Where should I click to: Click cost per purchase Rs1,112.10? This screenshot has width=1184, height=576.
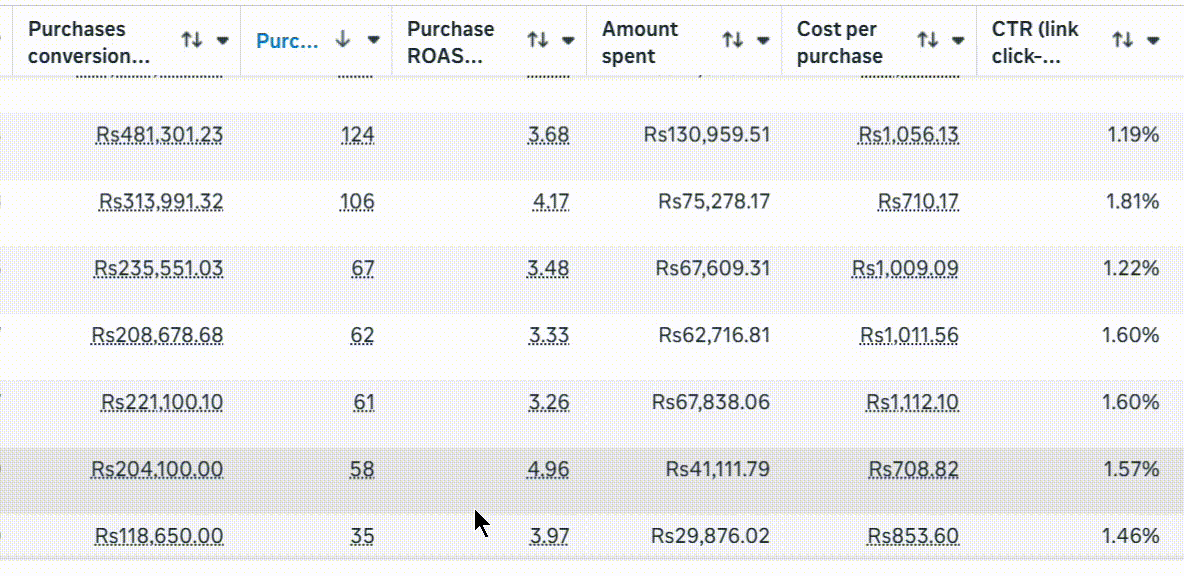click(x=913, y=402)
